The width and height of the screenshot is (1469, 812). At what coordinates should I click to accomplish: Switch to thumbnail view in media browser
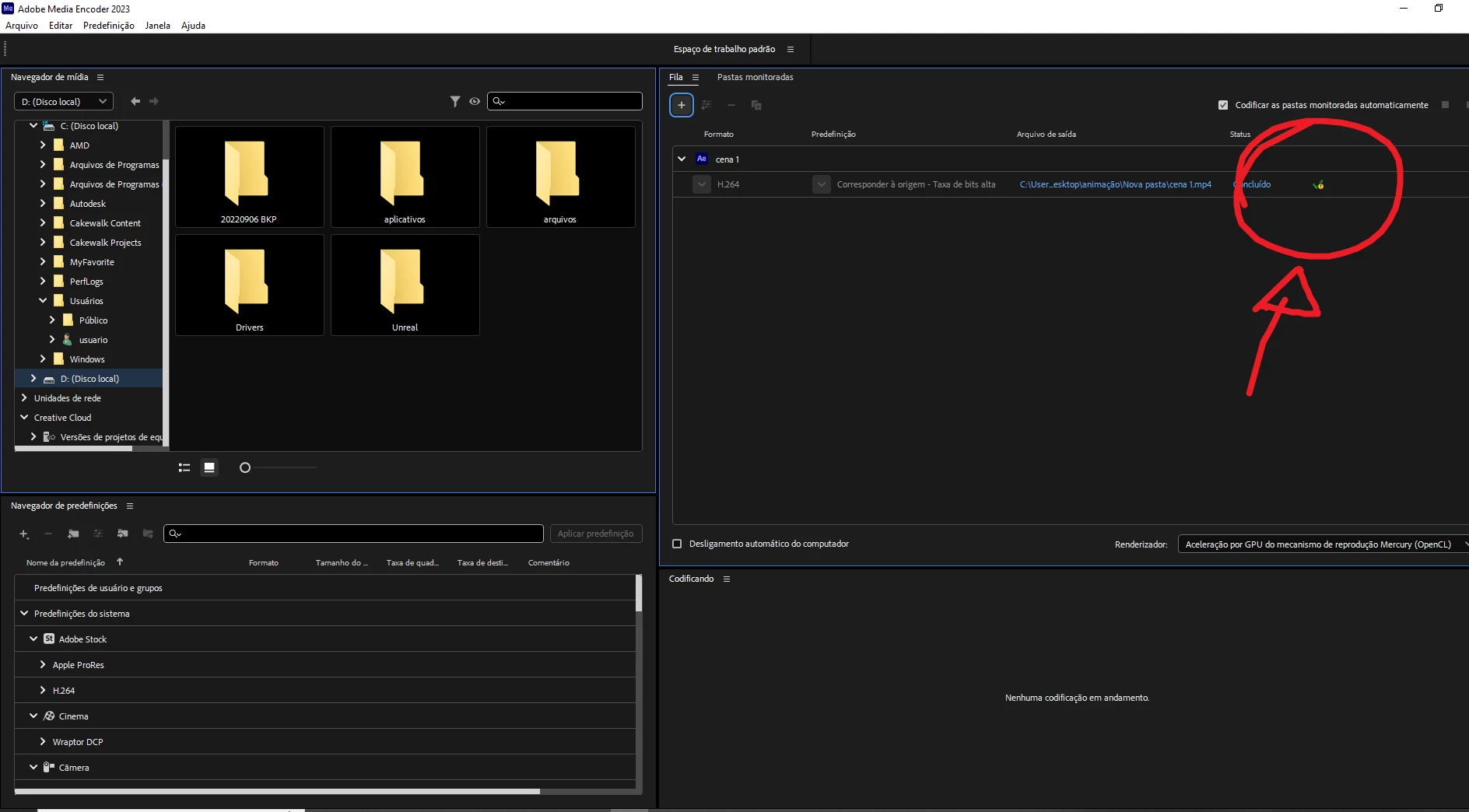pos(209,467)
